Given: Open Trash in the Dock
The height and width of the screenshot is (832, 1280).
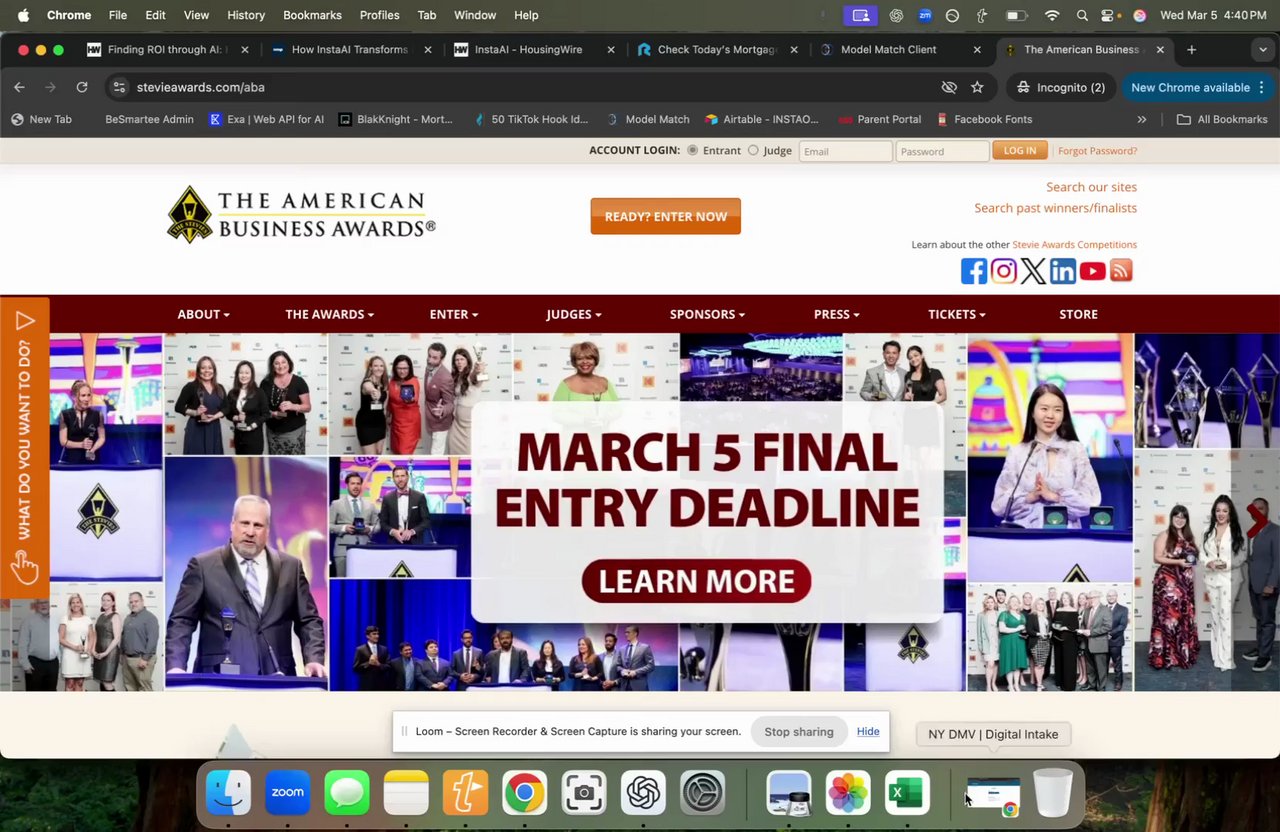Looking at the screenshot, I should (x=1052, y=793).
